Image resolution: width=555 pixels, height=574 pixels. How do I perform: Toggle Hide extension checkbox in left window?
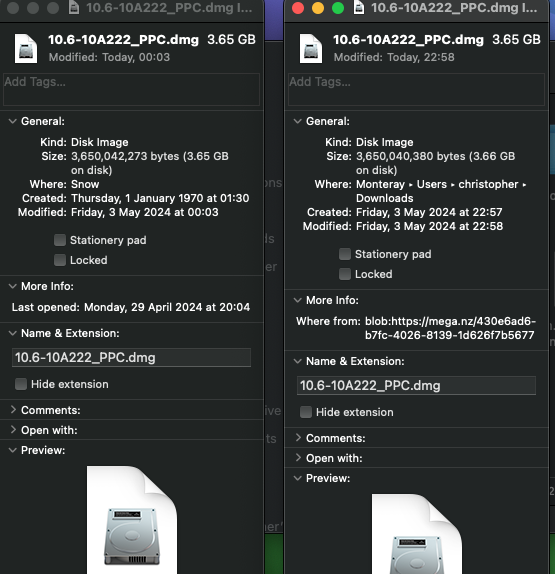pyautogui.click(x=21, y=384)
